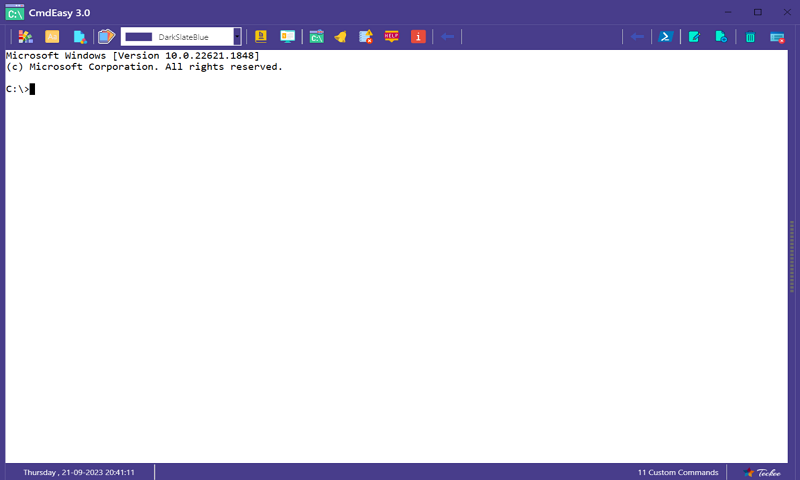The height and width of the screenshot is (480, 800).
Task: Click the stacked color cards theme icon
Action: pos(106,37)
